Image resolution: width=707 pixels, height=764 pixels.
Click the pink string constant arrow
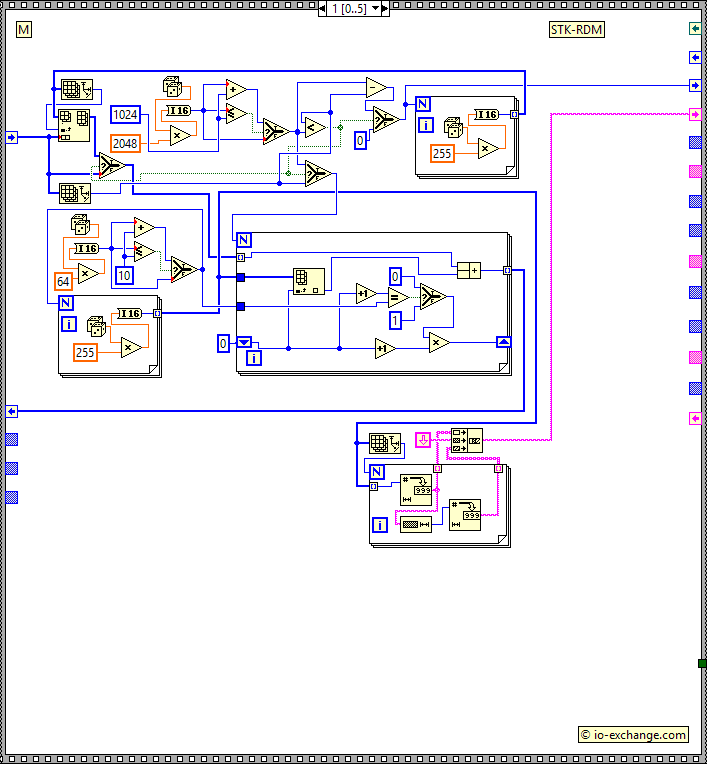tap(423, 440)
